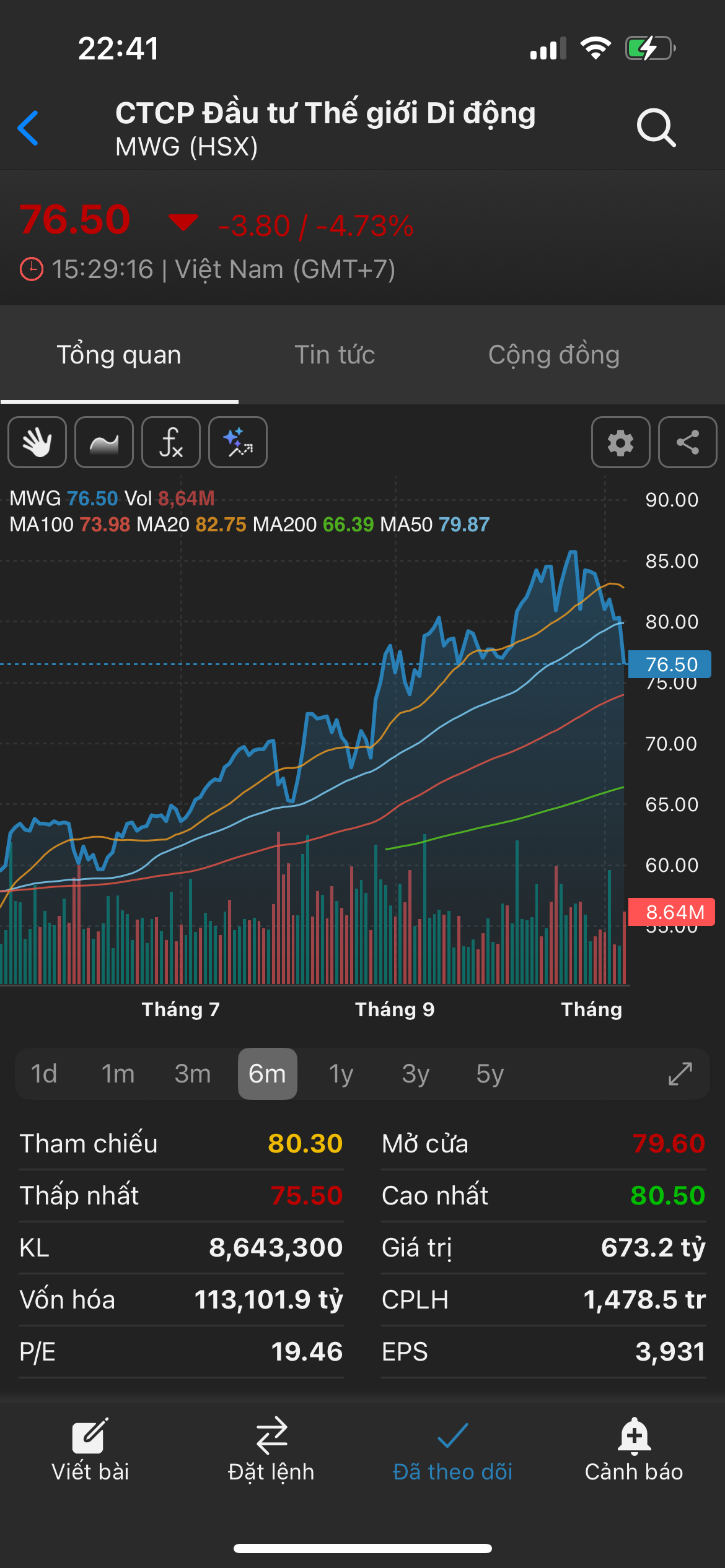Open the sparkle AI analysis tool
The width and height of the screenshot is (725, 1568).
click(238, 442)
